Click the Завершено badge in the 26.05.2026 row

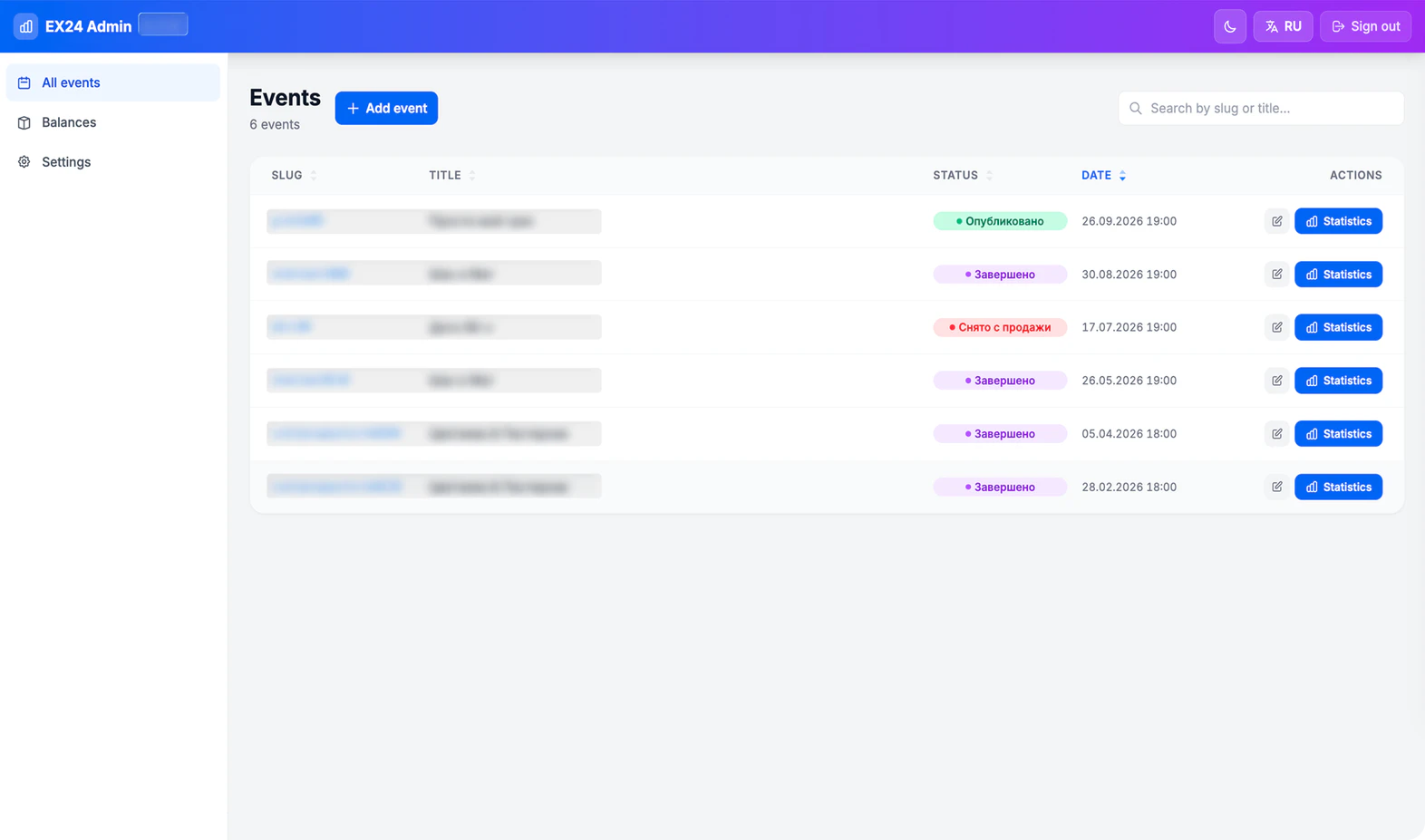(x=1000, y=381)
